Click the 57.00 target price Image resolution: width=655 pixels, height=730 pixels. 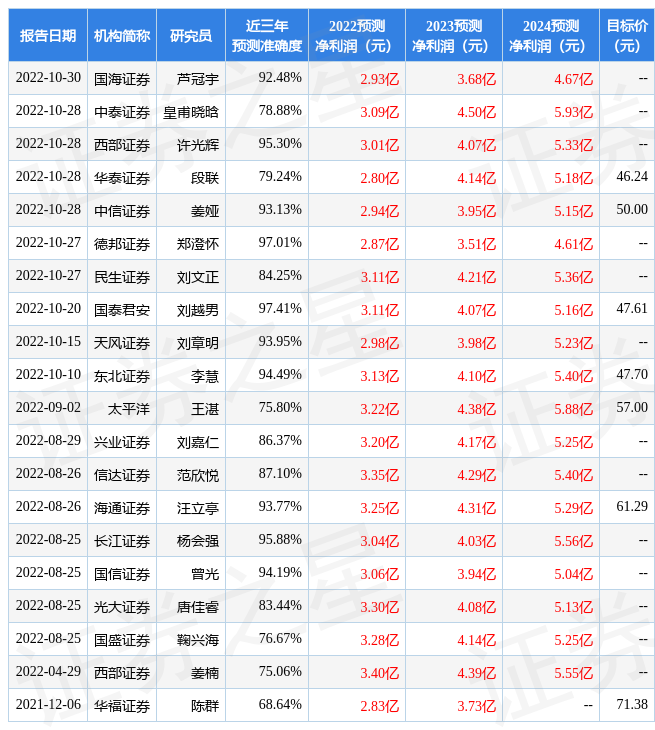coord(632,408)
